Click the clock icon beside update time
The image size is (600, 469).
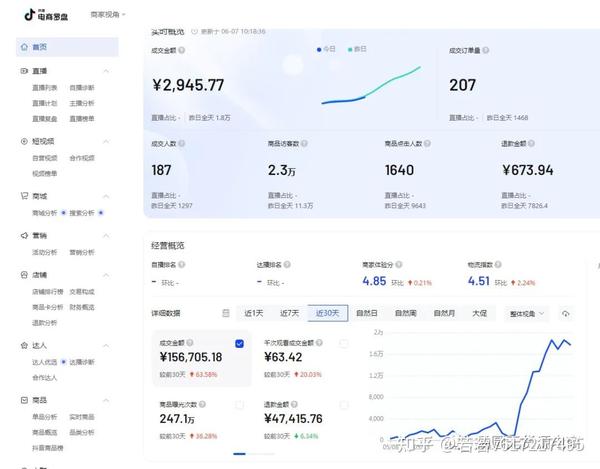[194, 31]
